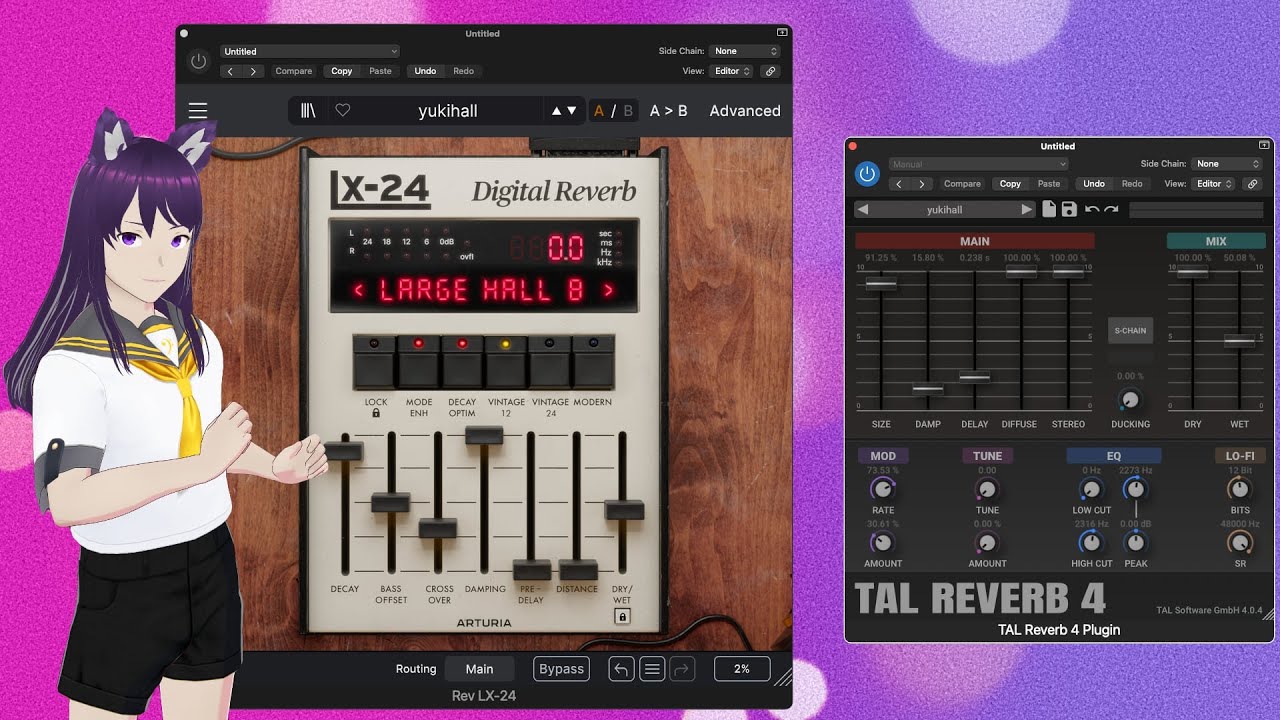The image size is (1280, 720).
Task: Open Routing Main selector in LX-24
Action: point(479,669)
